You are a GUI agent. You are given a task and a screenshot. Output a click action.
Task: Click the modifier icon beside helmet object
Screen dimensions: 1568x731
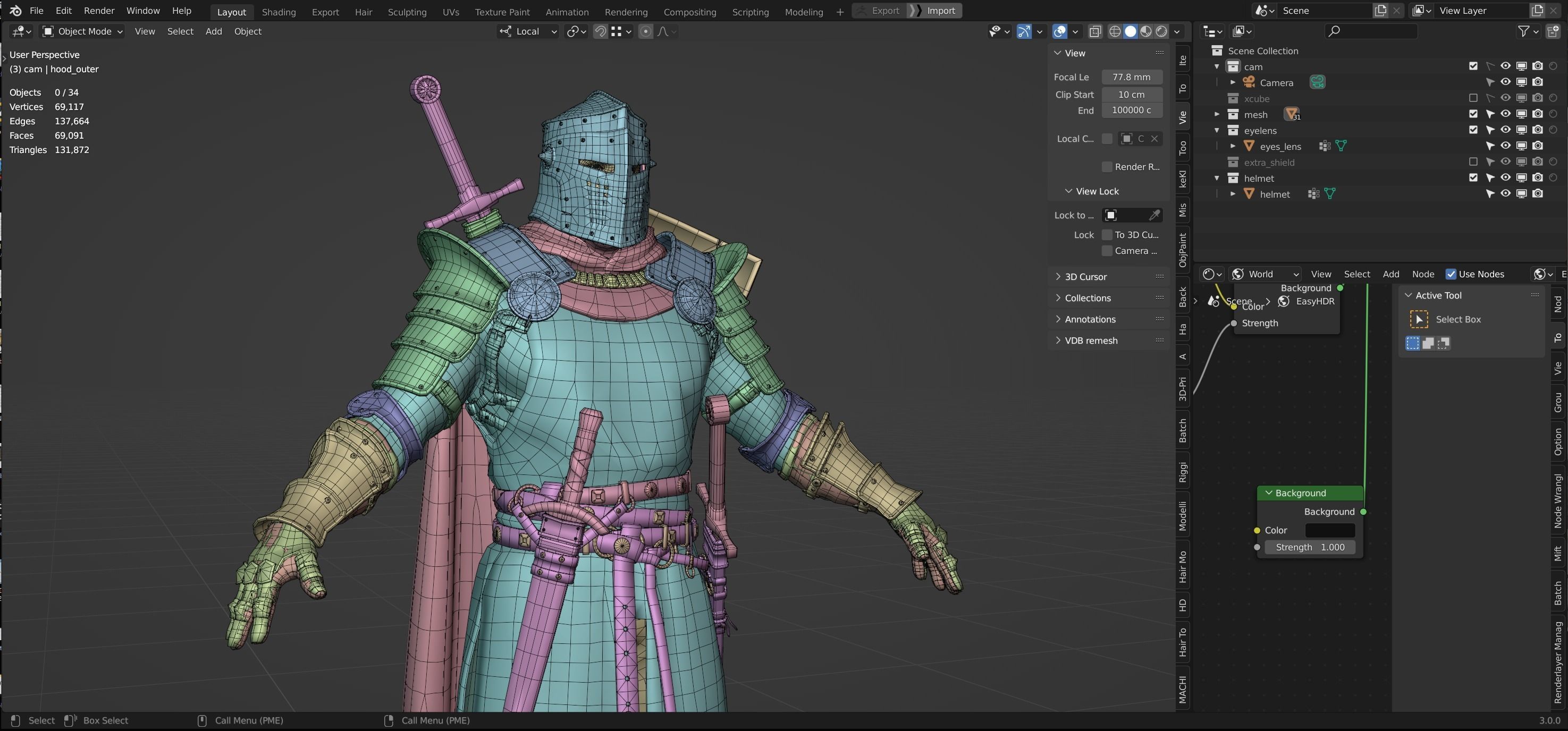coord(1313,193)
